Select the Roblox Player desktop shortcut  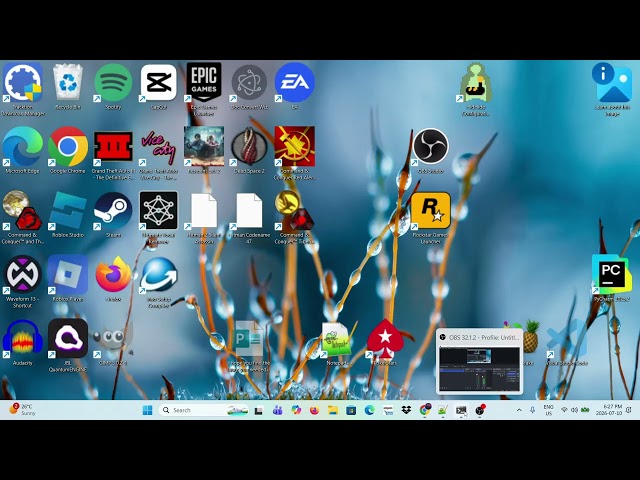[x=68, y=276]
